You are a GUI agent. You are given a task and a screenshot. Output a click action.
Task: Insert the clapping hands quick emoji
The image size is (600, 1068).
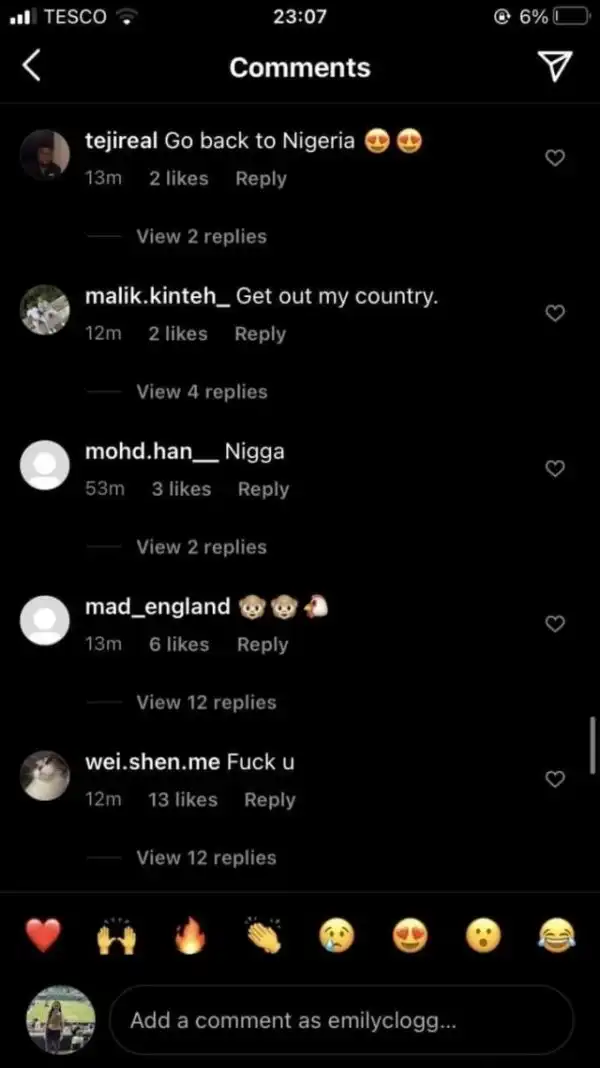pos(263,936)
